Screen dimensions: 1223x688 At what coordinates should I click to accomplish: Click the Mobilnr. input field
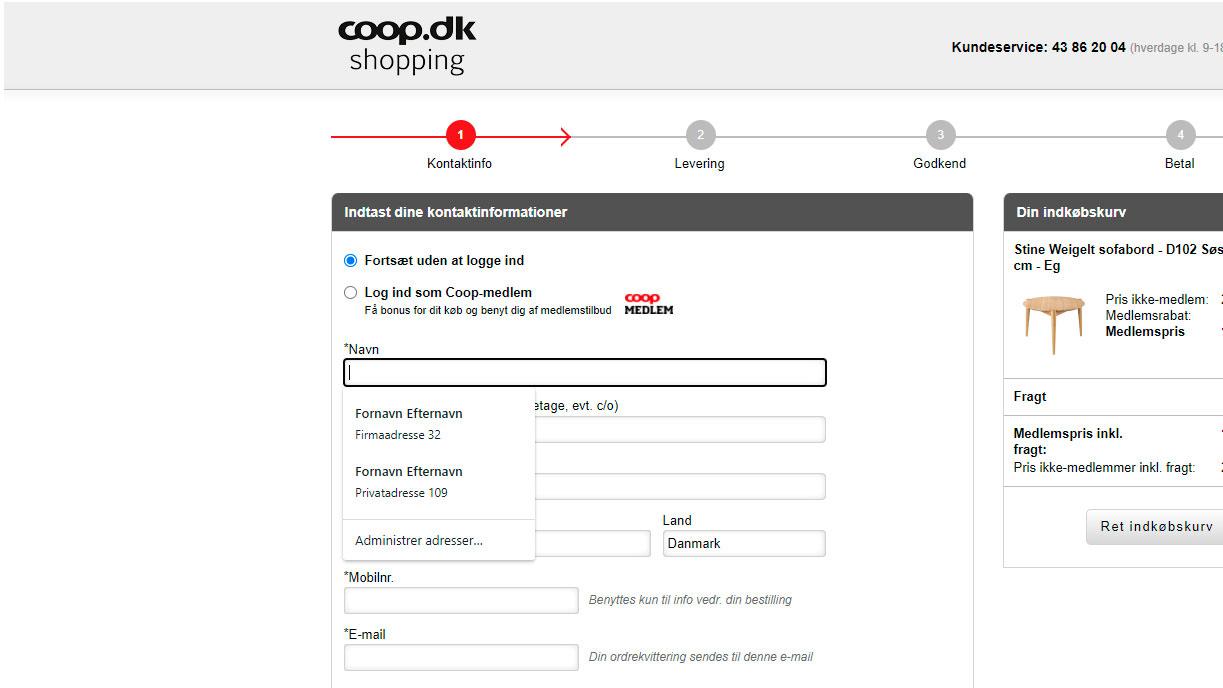(x=461, y=600)
